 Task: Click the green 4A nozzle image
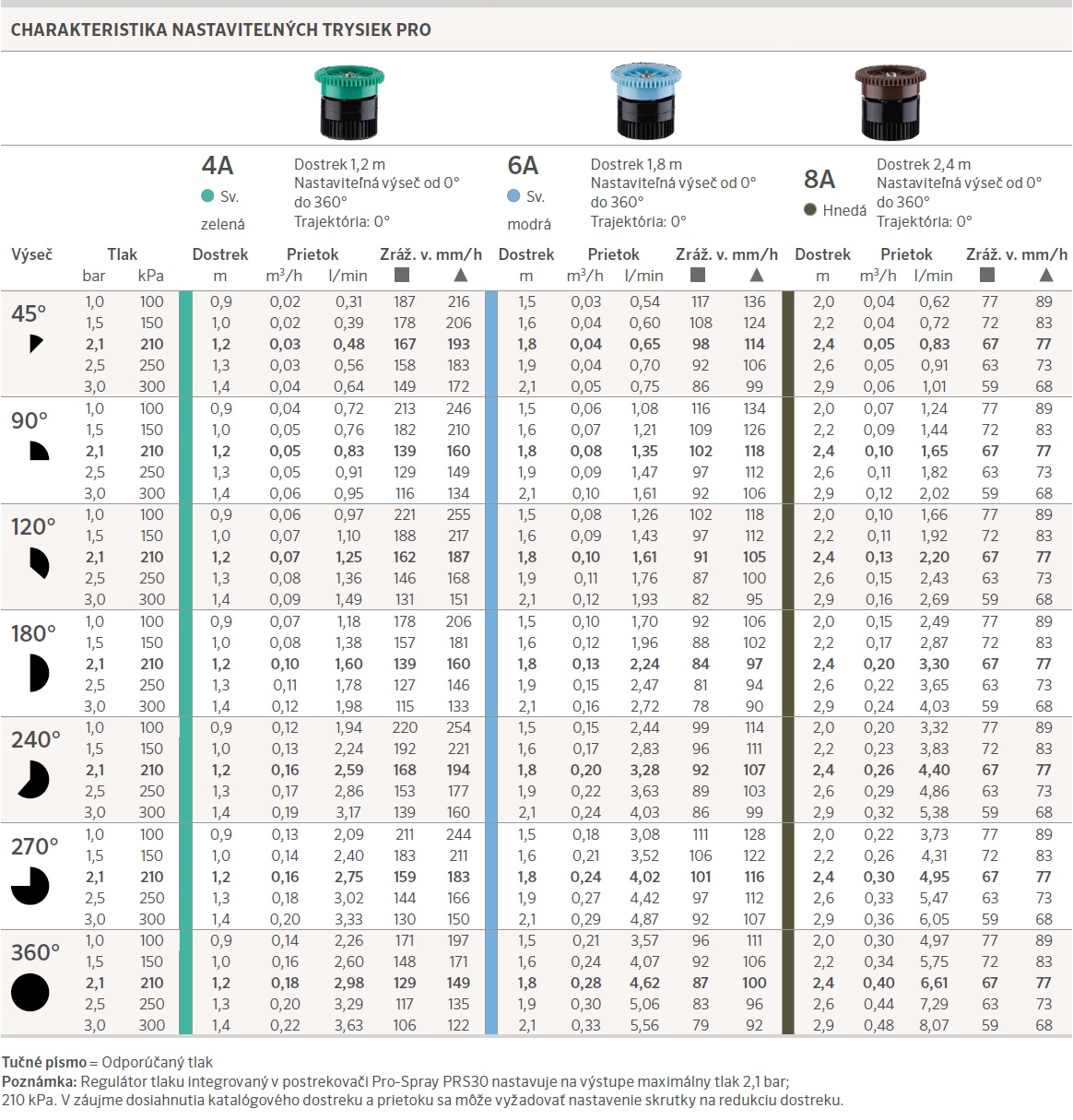coord(349,100)
